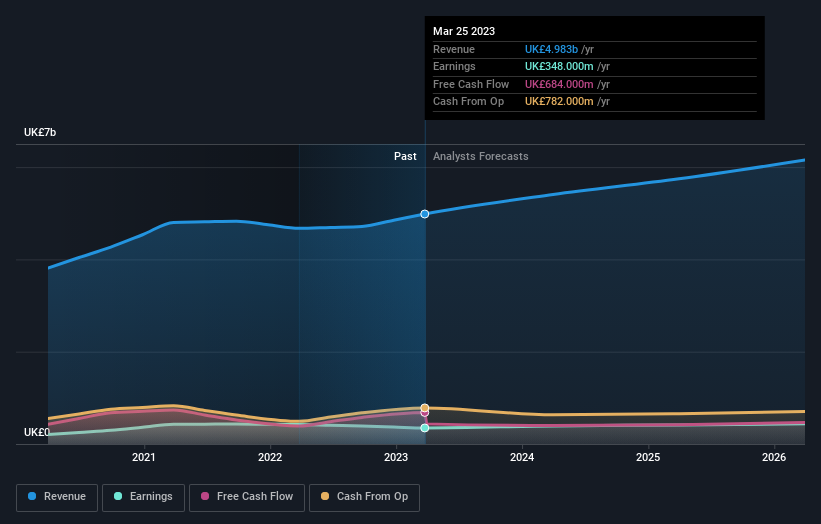Toggle the Cash From Op legend series
The height and width of the screenshot is (524, 821).
pyautogui.click(x=364, y=497)
